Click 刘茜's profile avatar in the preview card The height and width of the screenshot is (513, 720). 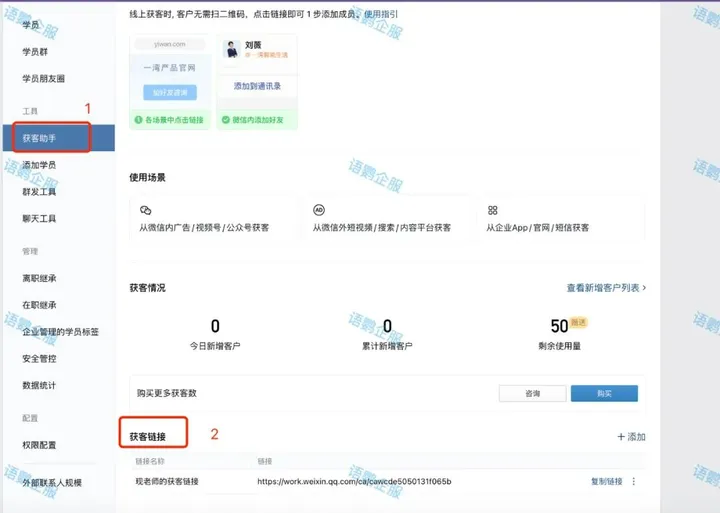232,48
